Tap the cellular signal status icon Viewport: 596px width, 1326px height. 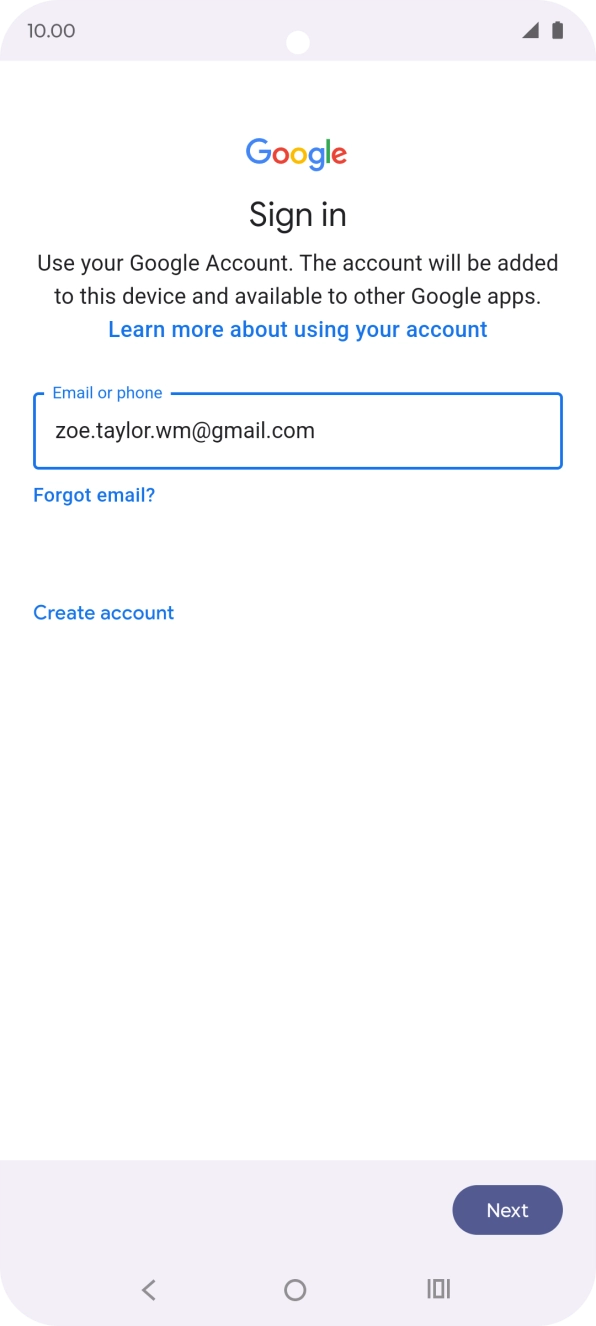click(x=530, y=31)
